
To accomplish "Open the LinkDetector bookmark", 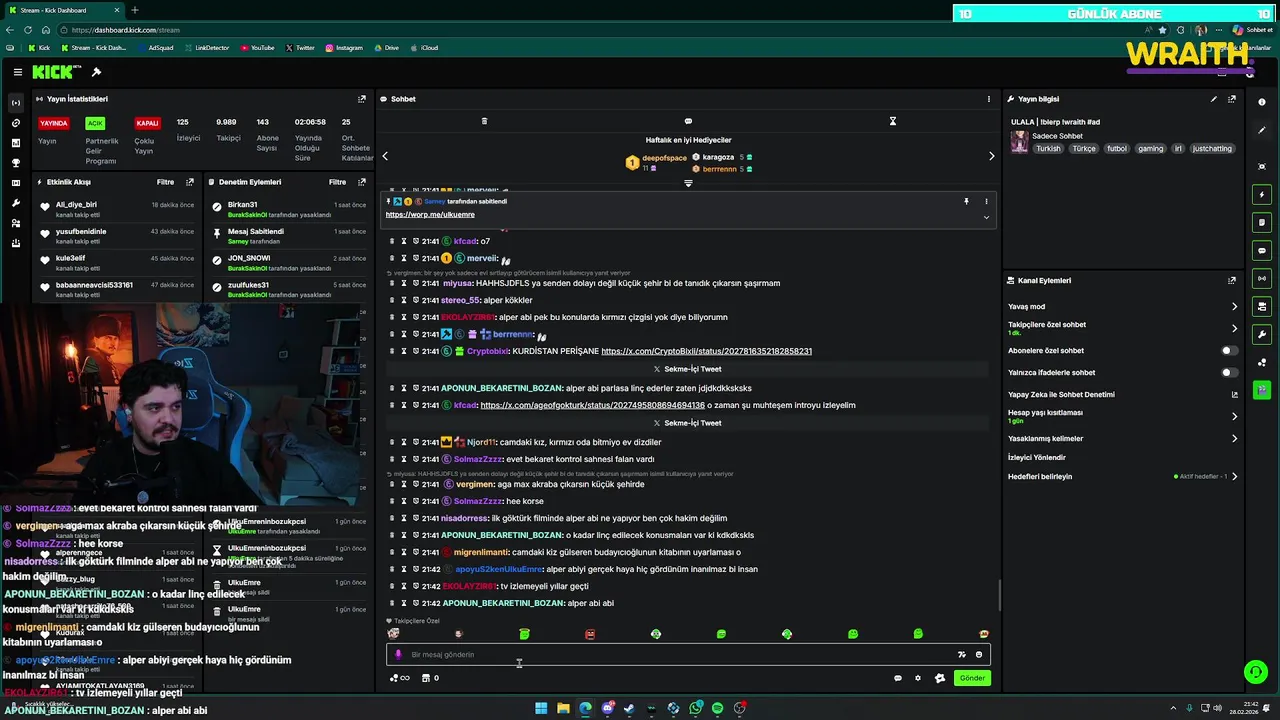I will click(x=206, y=48).
